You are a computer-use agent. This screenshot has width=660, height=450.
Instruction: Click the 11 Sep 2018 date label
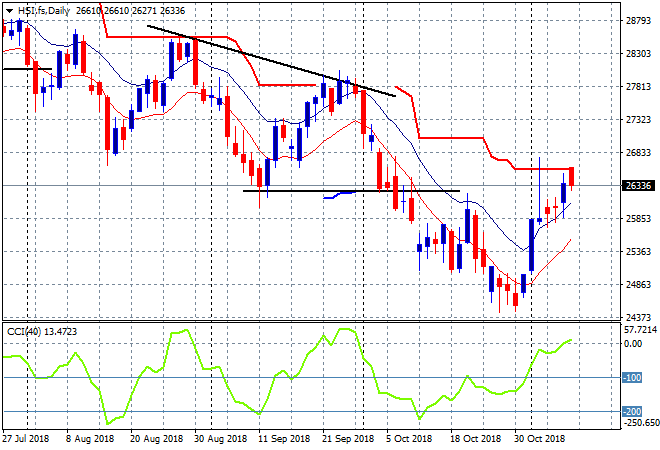click(x=284, y=439)
